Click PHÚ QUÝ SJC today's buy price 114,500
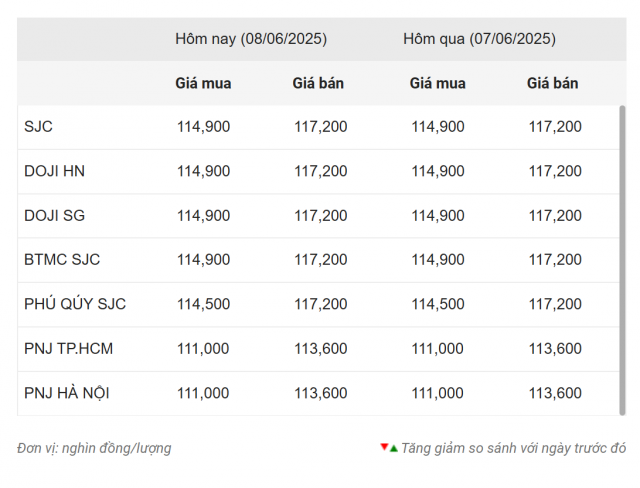Viewport: 640px width, 488px height. (x=203, y=304)
